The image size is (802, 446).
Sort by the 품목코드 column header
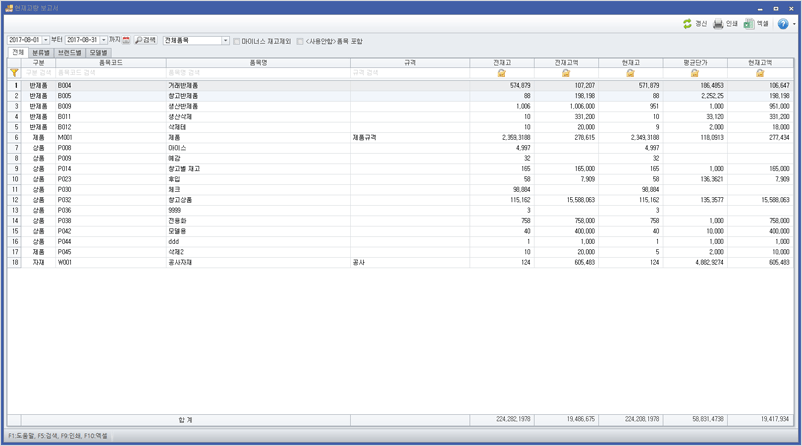tap(110, 62)
